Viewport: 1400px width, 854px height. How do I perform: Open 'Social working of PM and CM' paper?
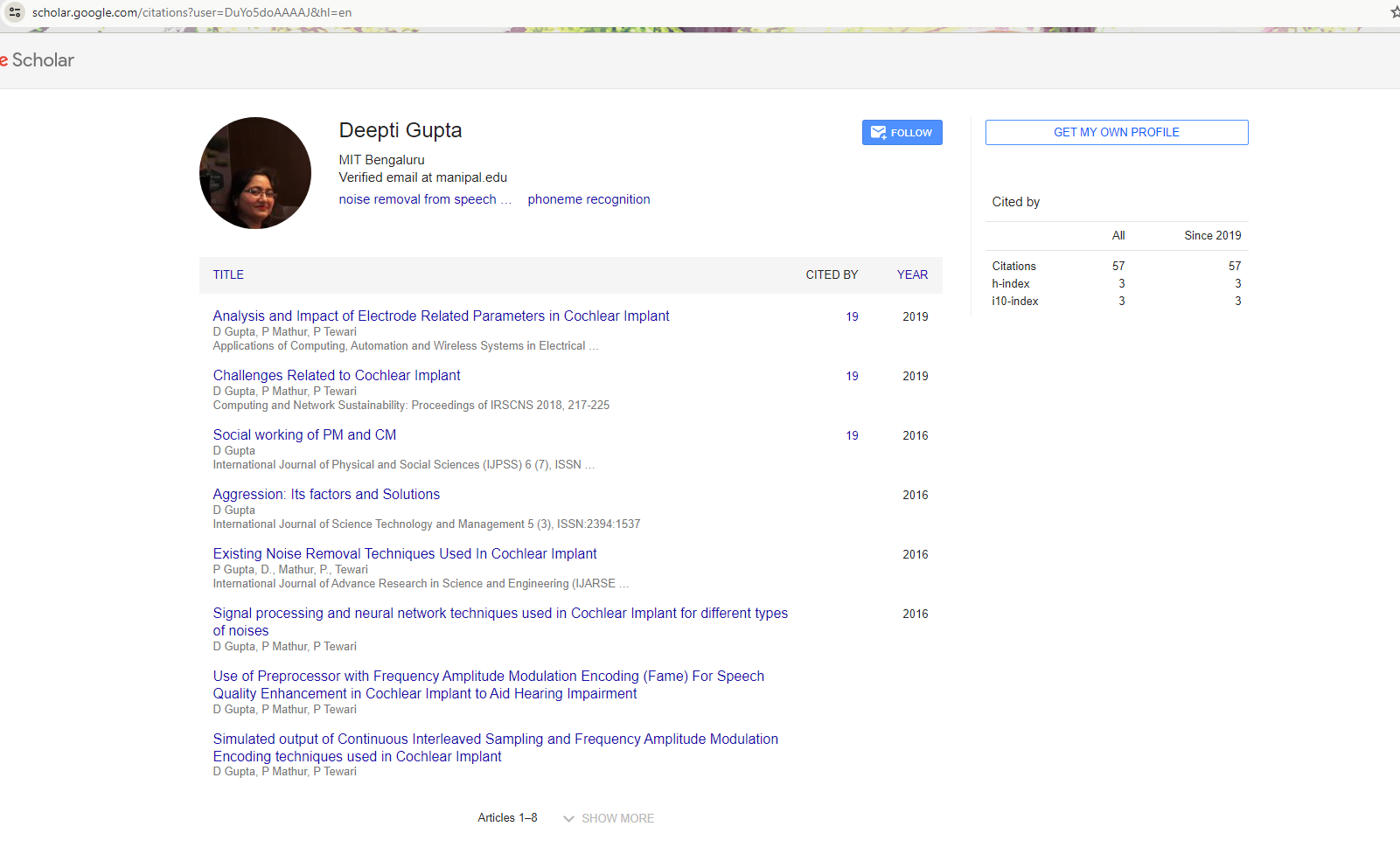click(x=304, y=434)
